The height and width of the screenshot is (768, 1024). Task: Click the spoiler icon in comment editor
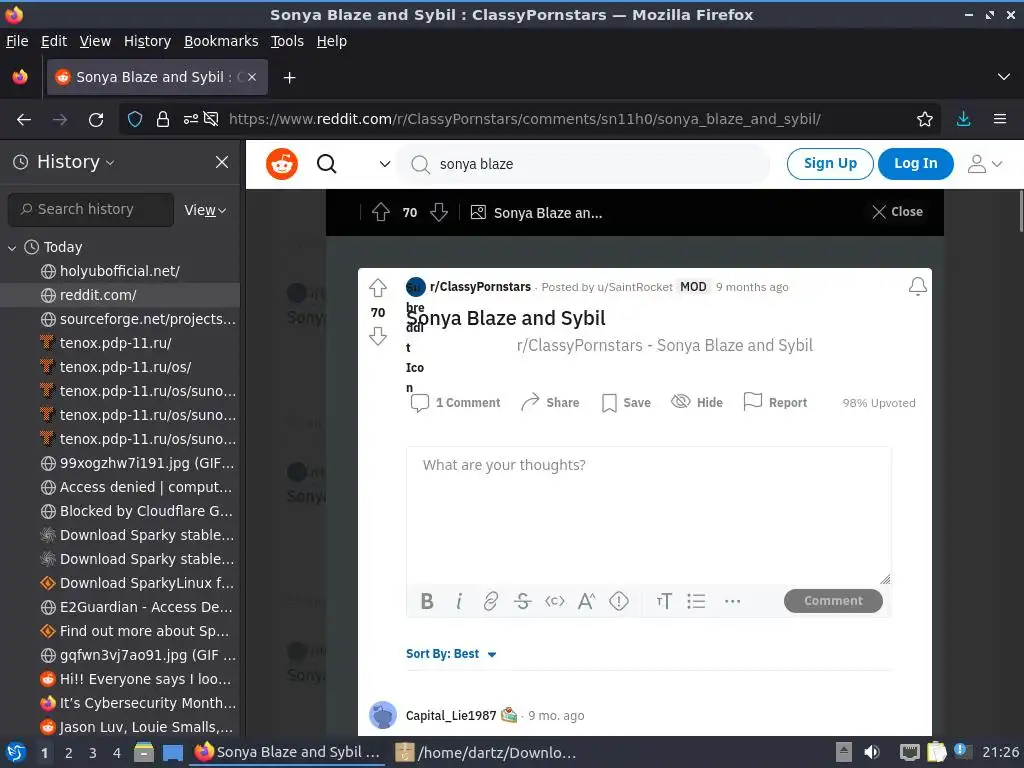[x=618, y=601]
